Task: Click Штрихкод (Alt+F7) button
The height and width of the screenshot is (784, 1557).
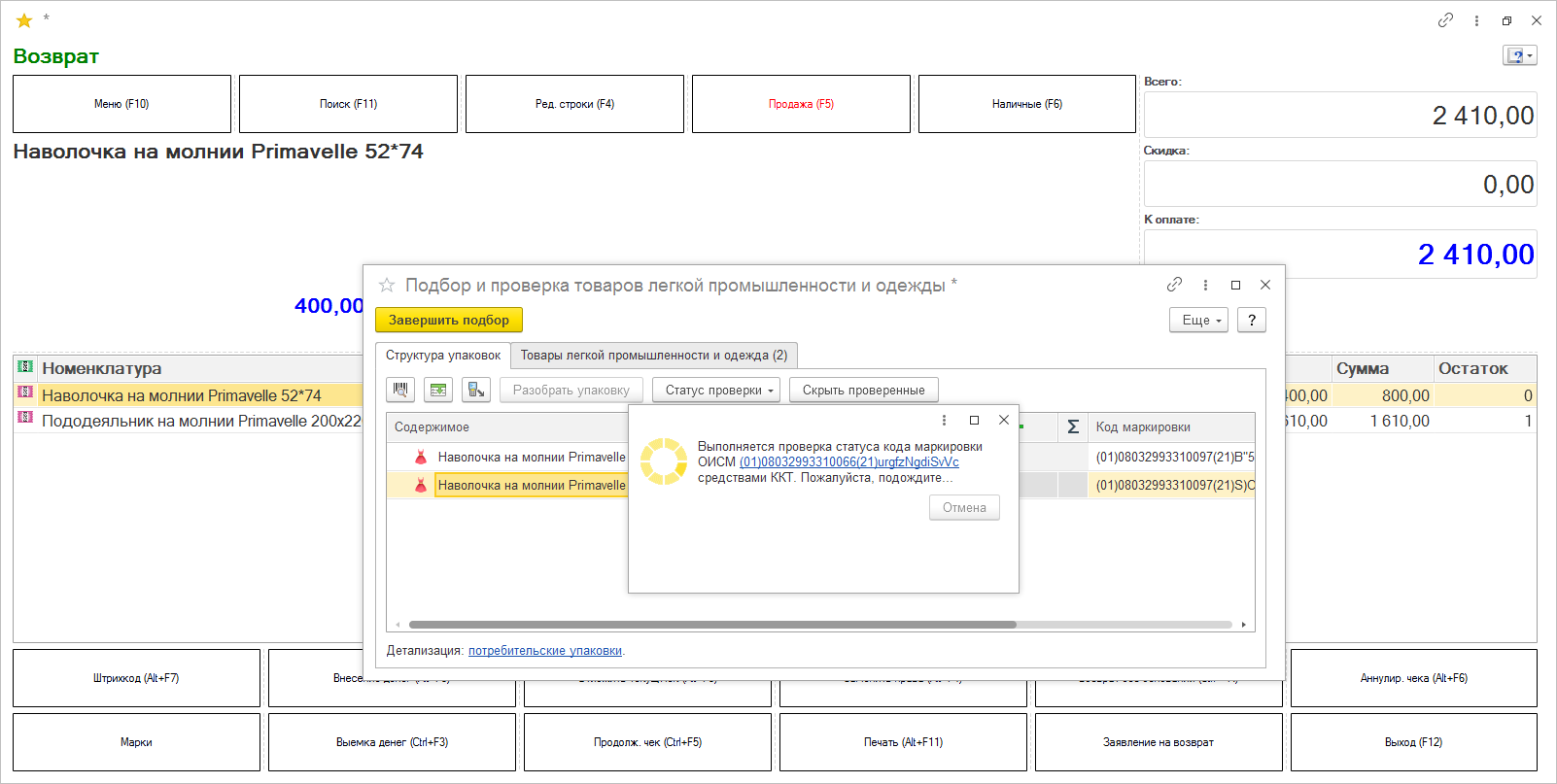Action: pos(136,678)
